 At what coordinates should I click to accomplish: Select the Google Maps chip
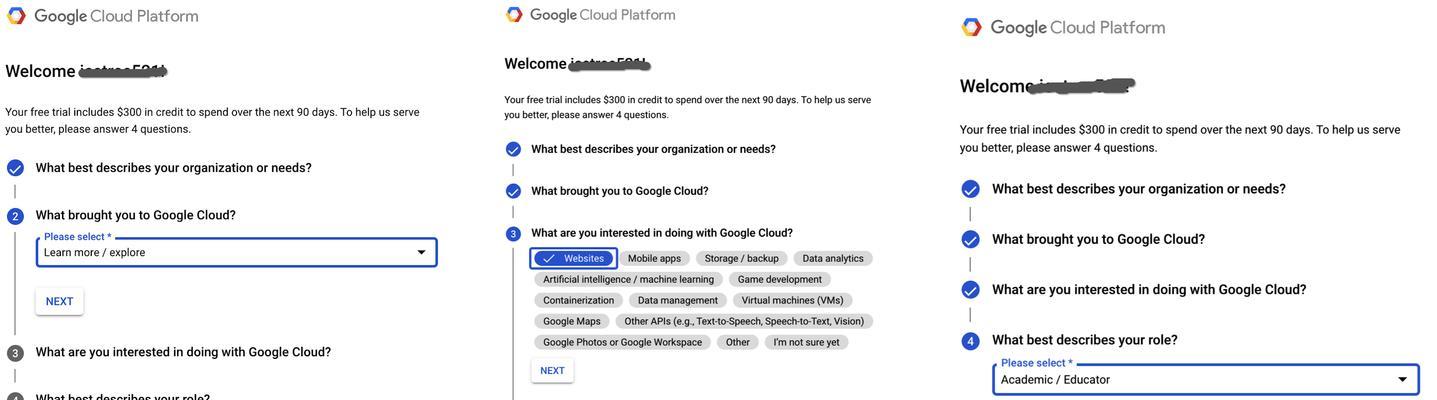click(572, 321)
